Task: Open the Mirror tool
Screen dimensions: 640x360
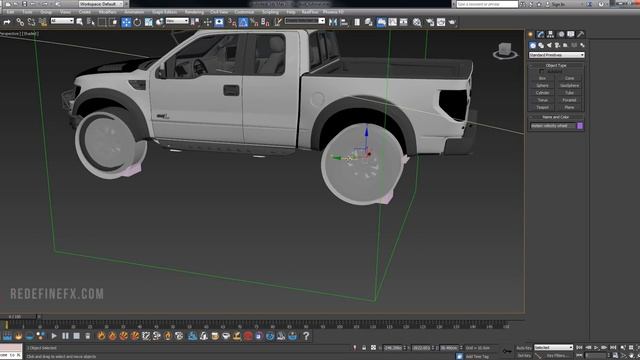Action: point(333,22)
